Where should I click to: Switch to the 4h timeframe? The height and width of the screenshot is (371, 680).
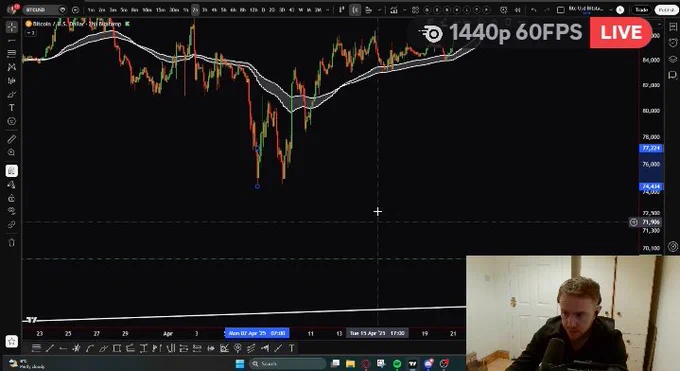pyautogui.click(x=214, y=10)
